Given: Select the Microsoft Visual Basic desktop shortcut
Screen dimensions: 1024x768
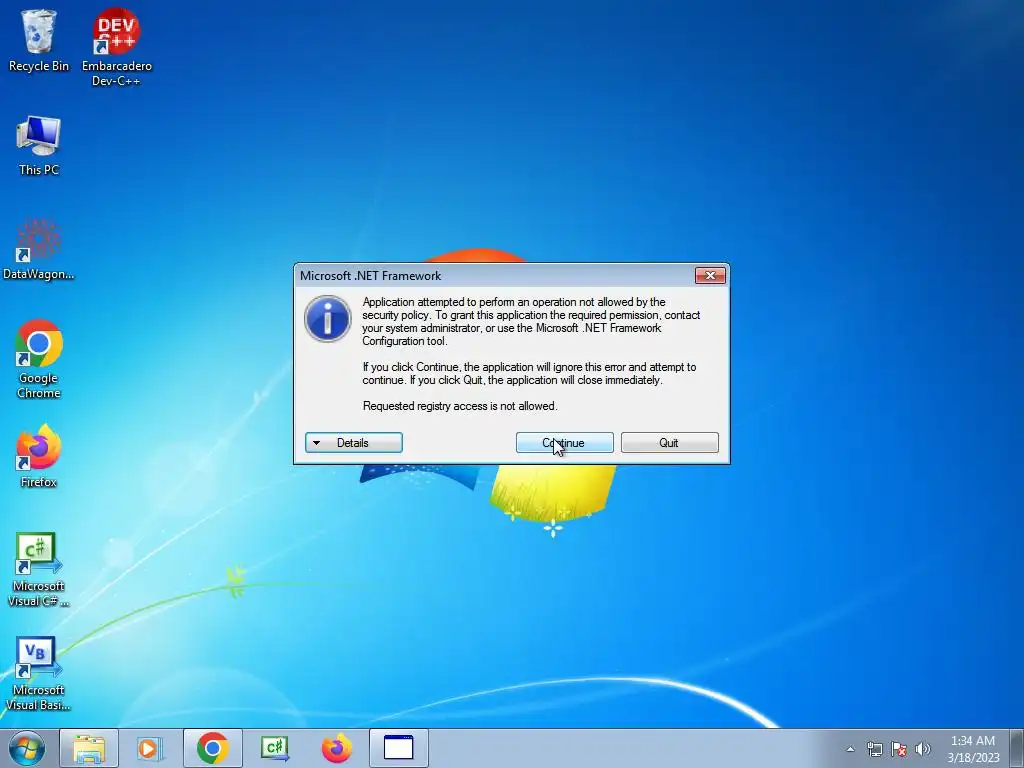Looking at the screenshot, I should pos(39,673).
